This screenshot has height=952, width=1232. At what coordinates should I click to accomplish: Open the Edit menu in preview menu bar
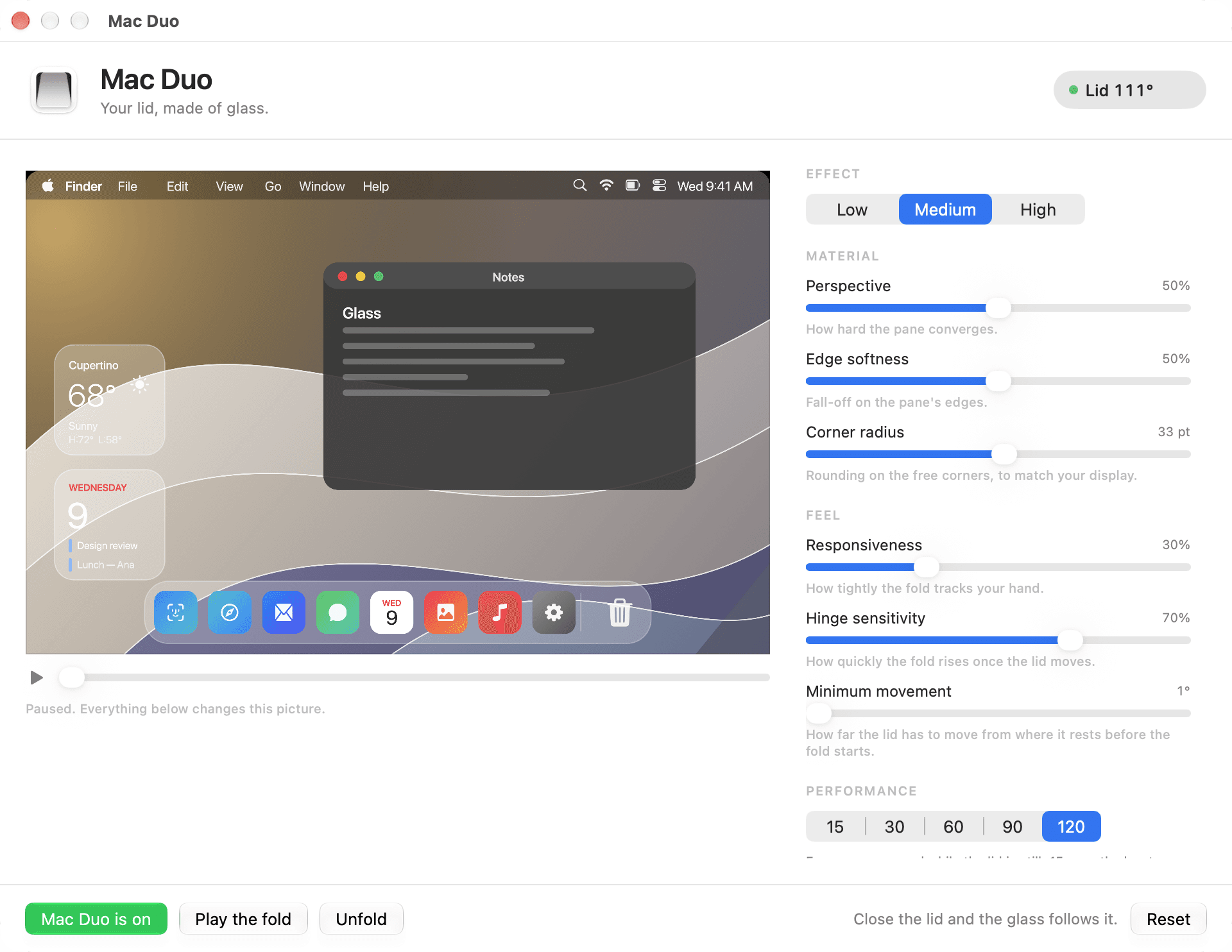pos(177,186)
